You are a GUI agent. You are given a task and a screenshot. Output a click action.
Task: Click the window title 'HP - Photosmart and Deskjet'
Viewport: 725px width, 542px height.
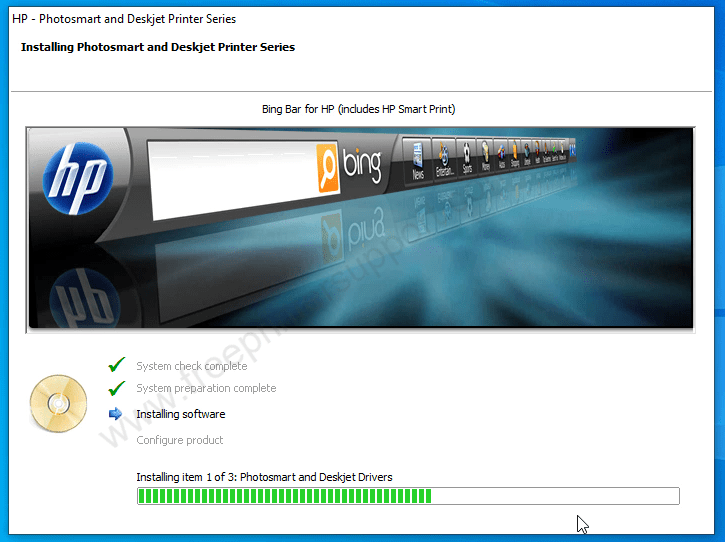[x=124, y=19]
